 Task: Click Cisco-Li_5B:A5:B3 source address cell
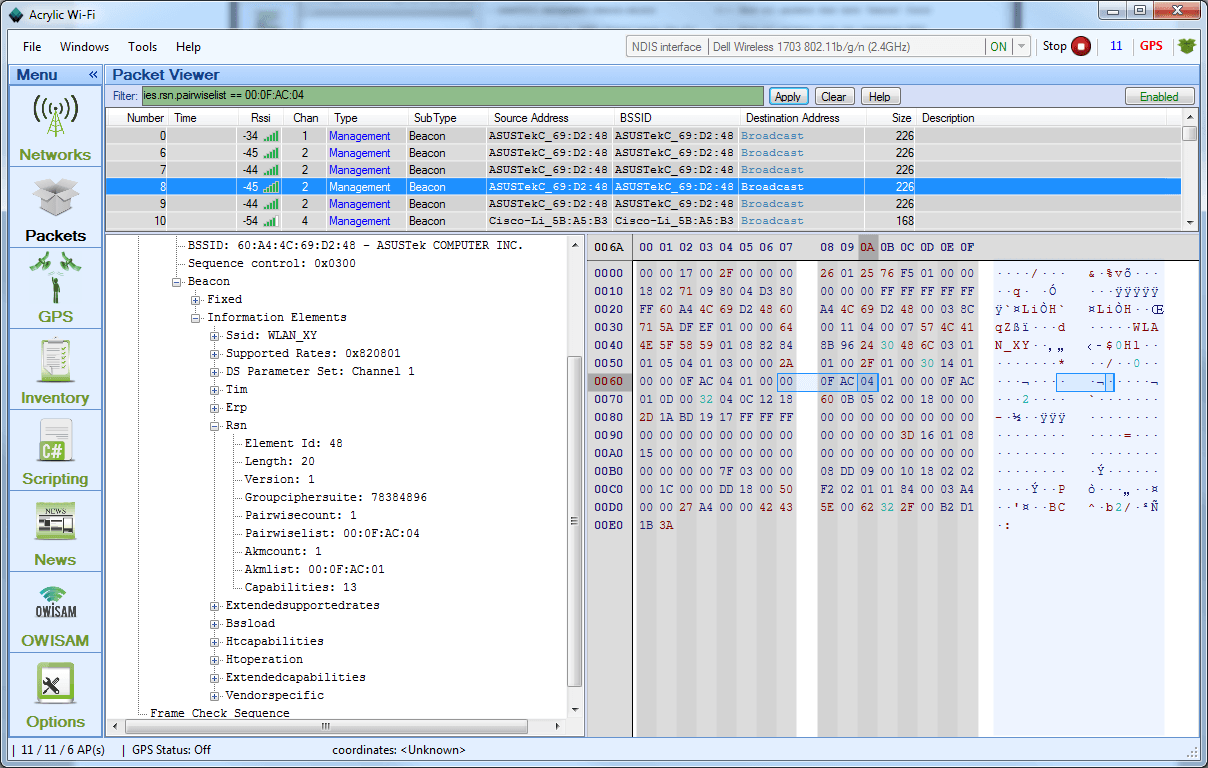click(x=548, y=221)
